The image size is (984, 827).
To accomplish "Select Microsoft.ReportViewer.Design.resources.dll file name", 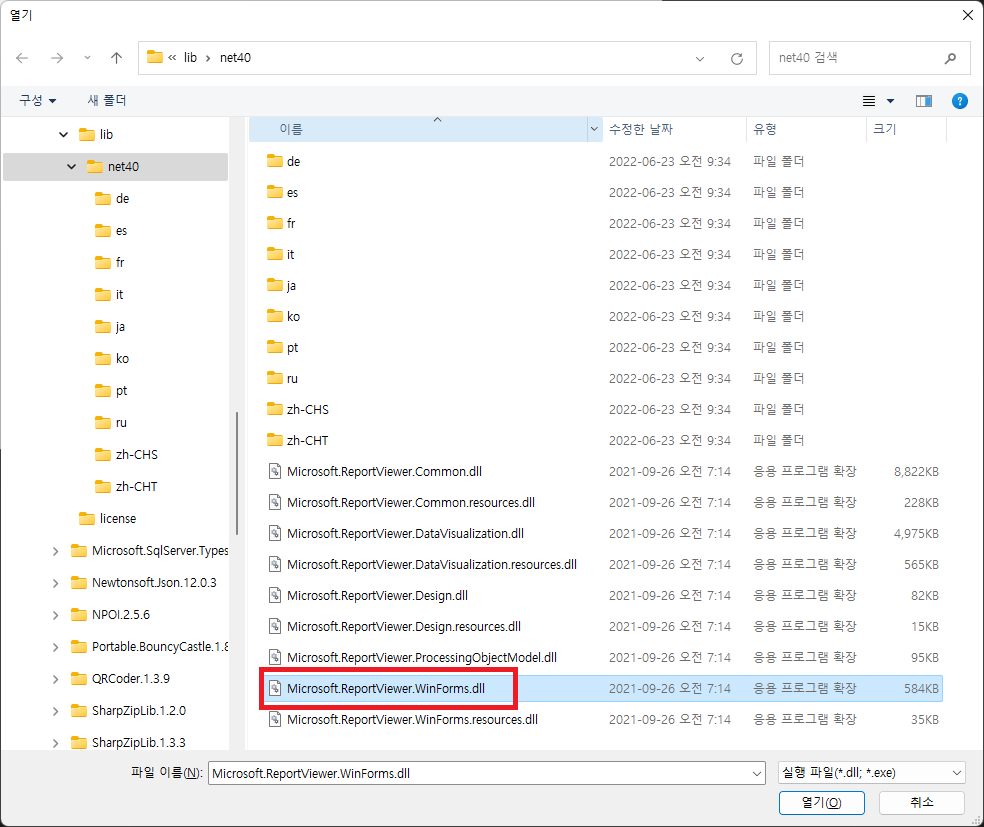I will pyautogui.click(x=404, y=627).
